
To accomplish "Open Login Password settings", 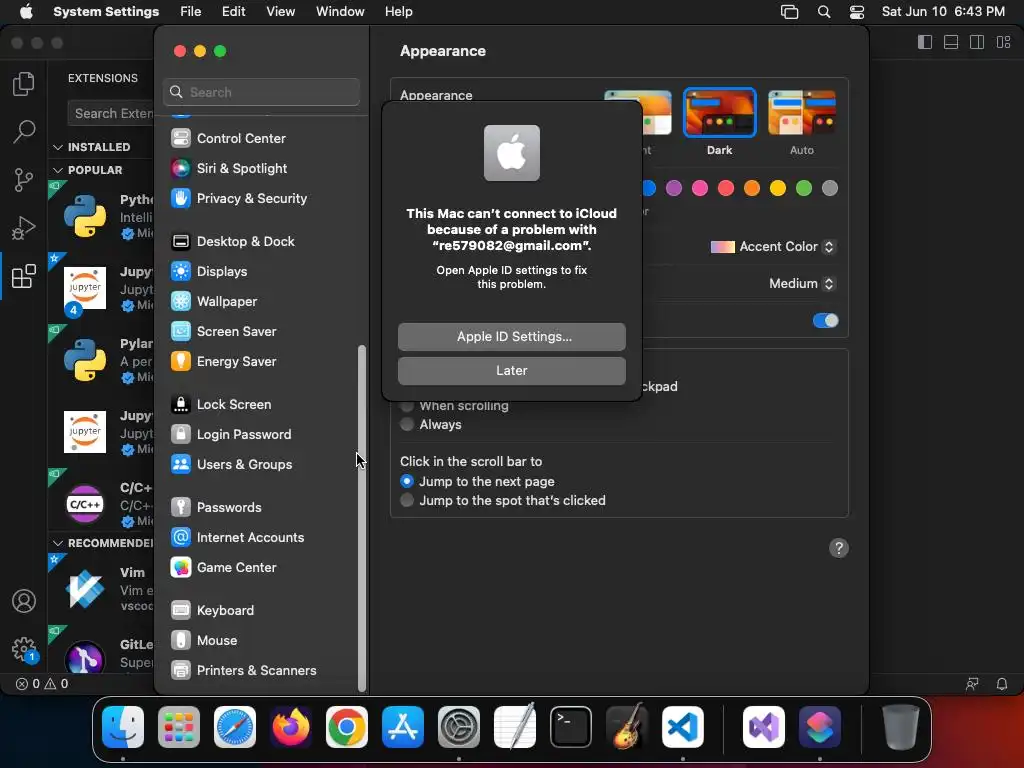I will [x=231, y=435].
